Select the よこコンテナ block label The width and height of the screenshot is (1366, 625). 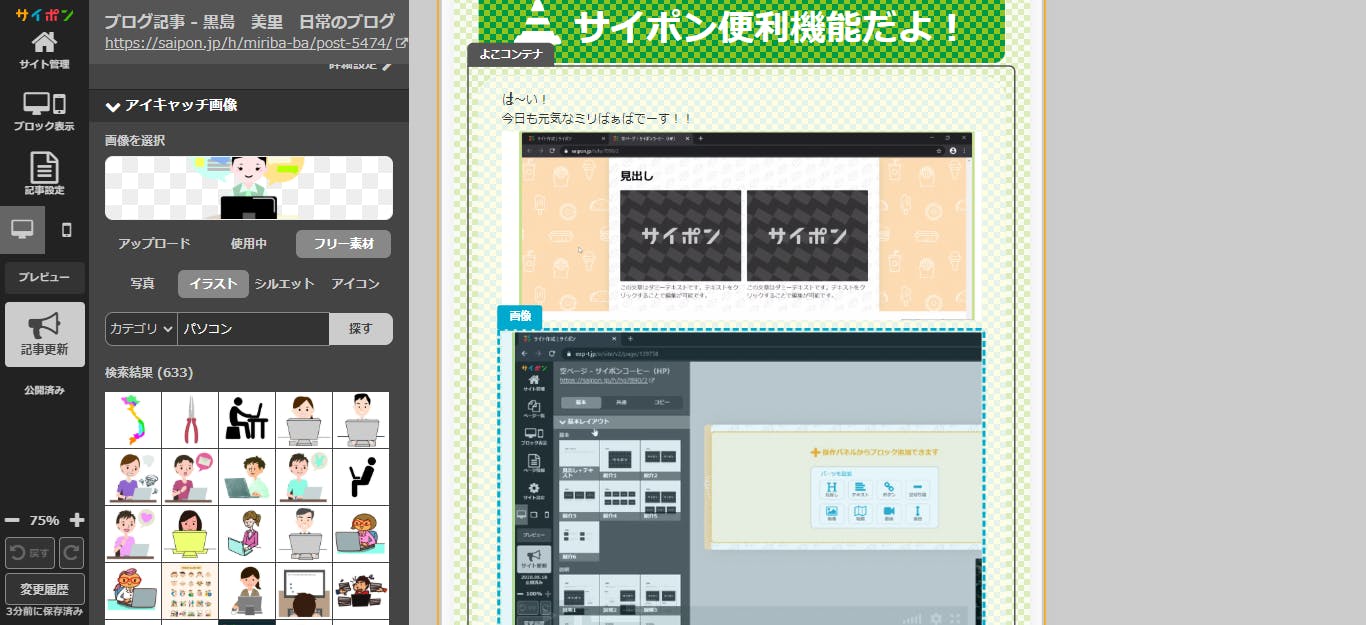pos(510,55)
